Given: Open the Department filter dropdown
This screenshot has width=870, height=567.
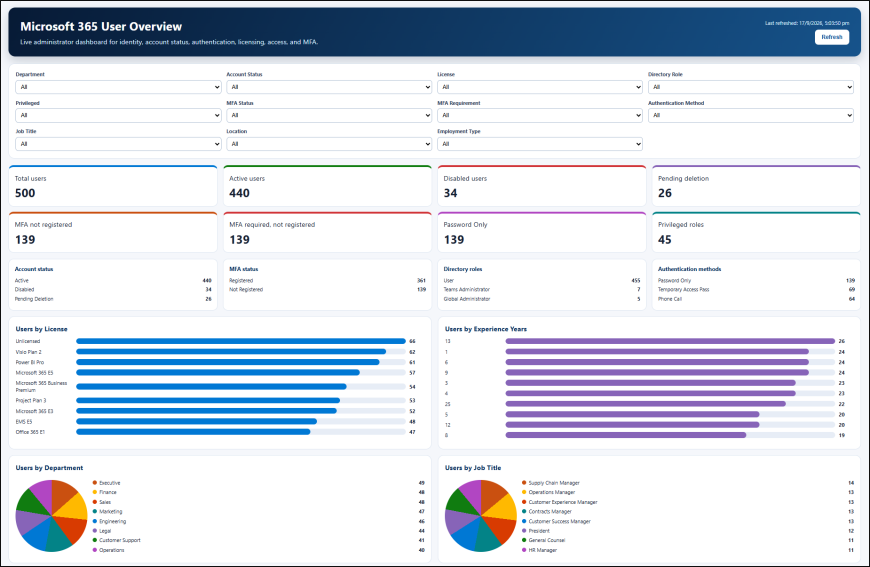Looking at the screenshot, I should pos(118,87).
